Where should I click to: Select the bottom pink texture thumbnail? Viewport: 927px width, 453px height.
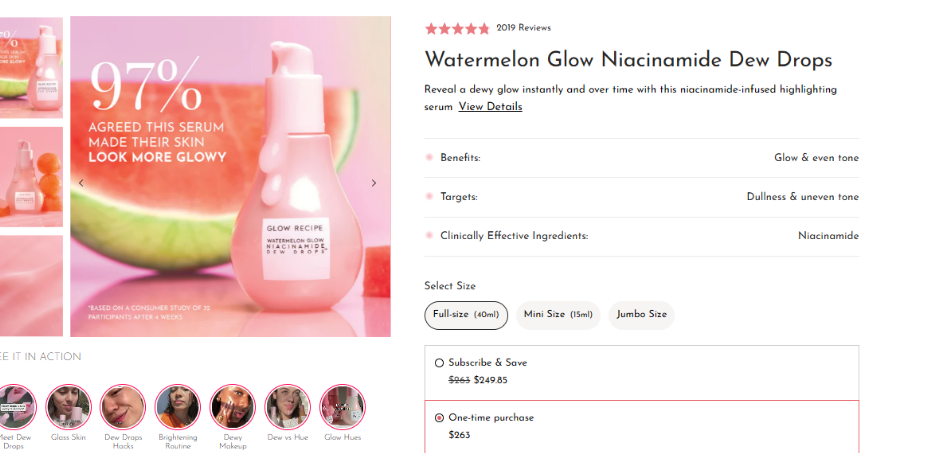tap(31, 286)
